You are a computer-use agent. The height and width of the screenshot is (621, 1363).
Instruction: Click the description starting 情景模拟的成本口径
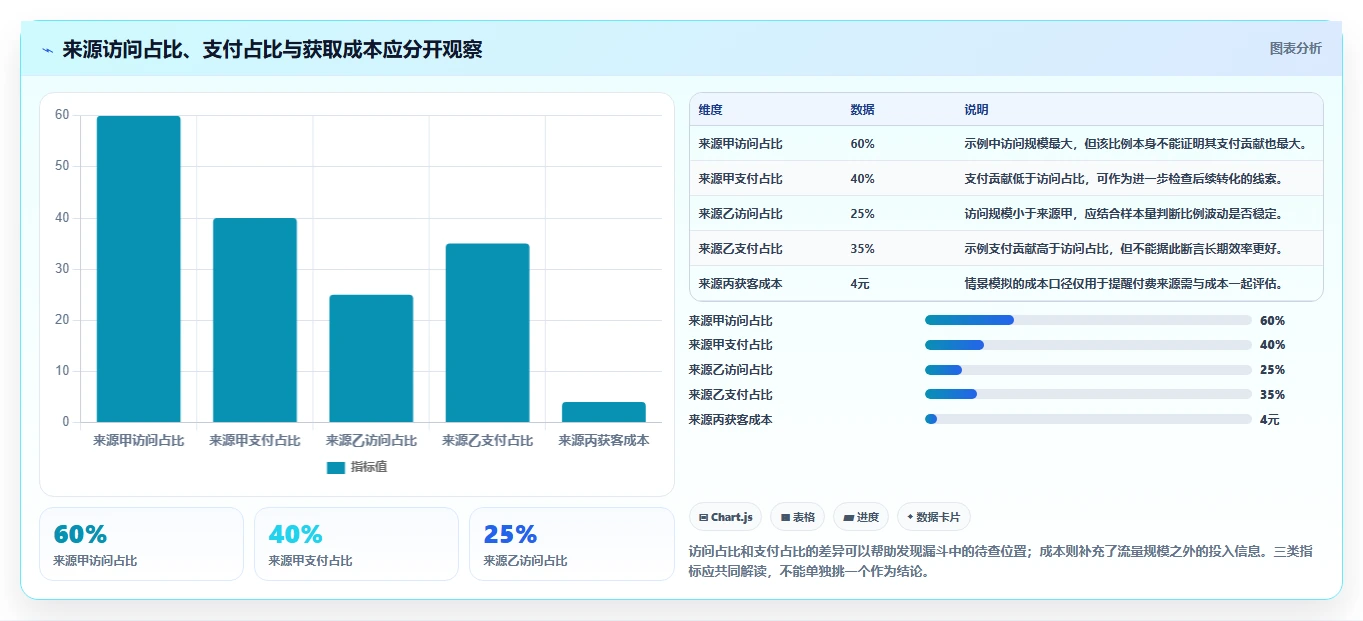[1123, 284]
